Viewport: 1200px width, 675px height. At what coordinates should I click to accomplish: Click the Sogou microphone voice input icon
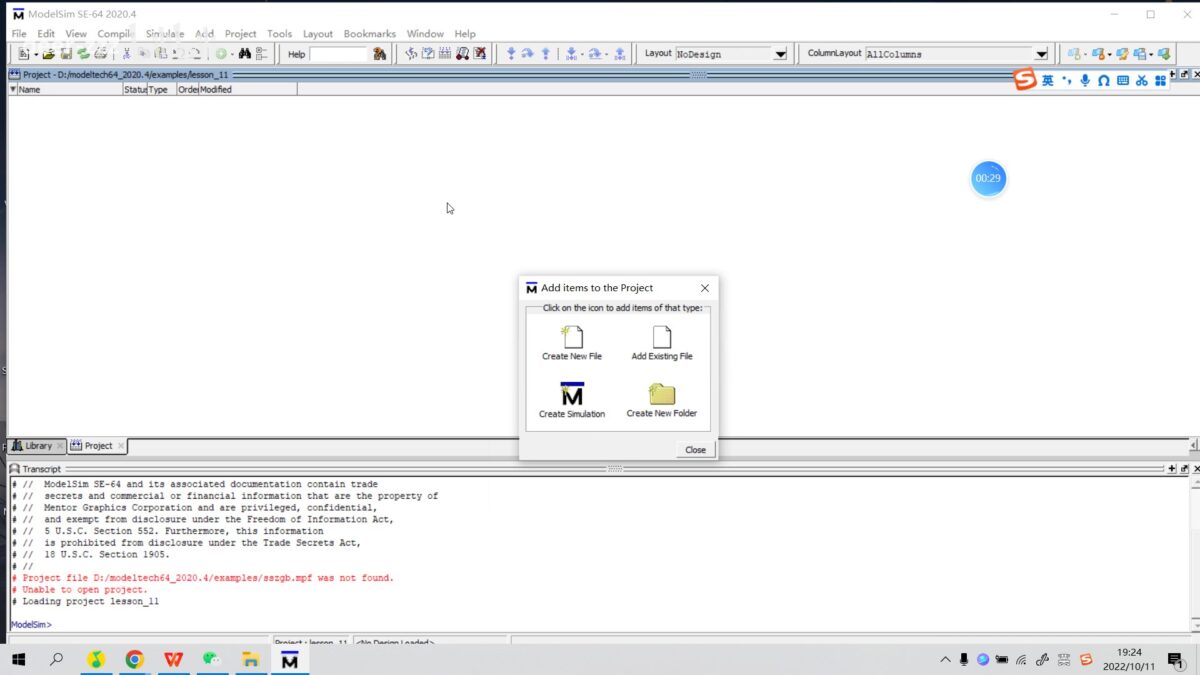tap(1085, 80)
